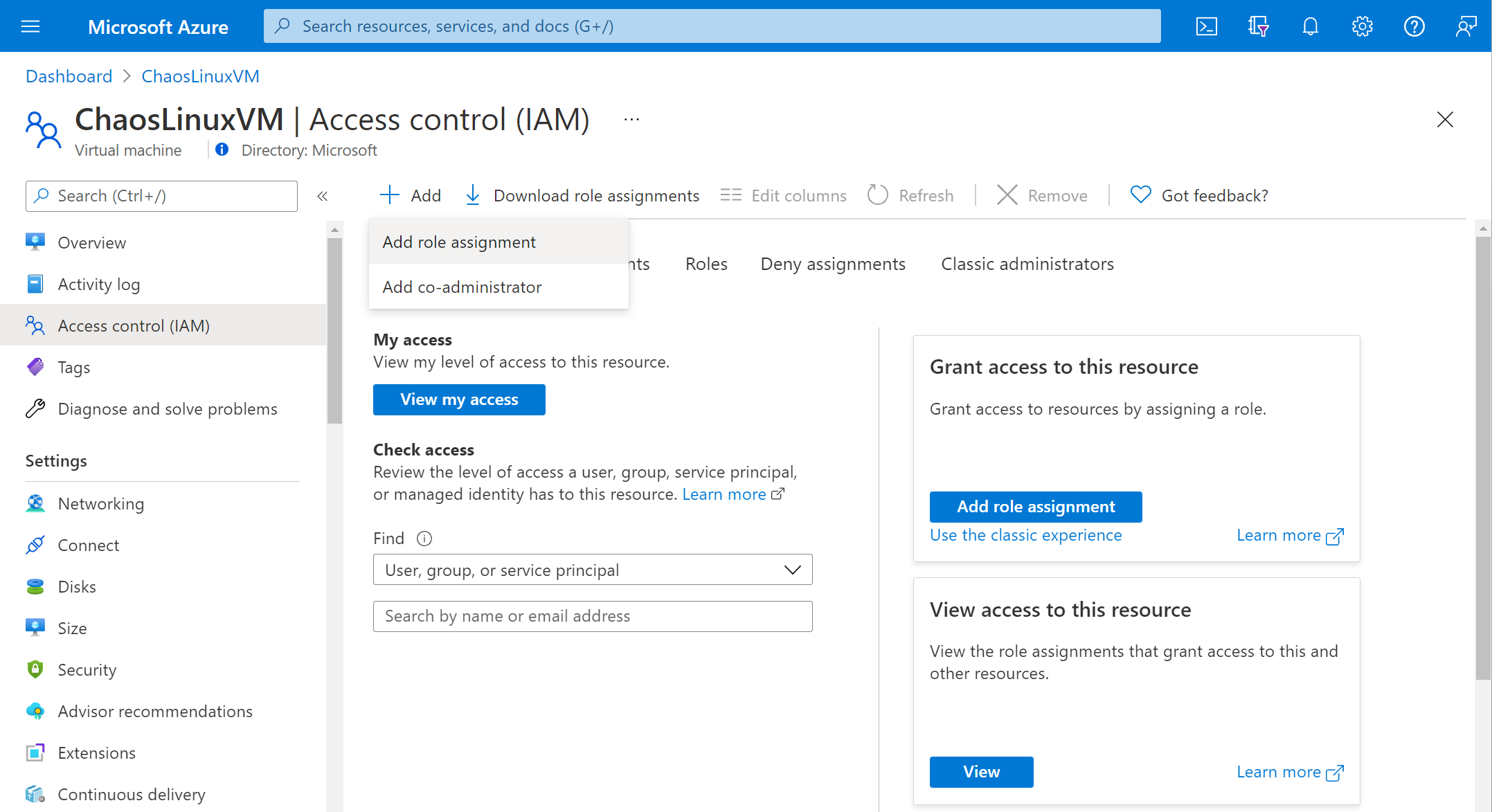The height and width of the screenshot is (812, 1492).
Task: Click the View my access button
Action: 459,400
